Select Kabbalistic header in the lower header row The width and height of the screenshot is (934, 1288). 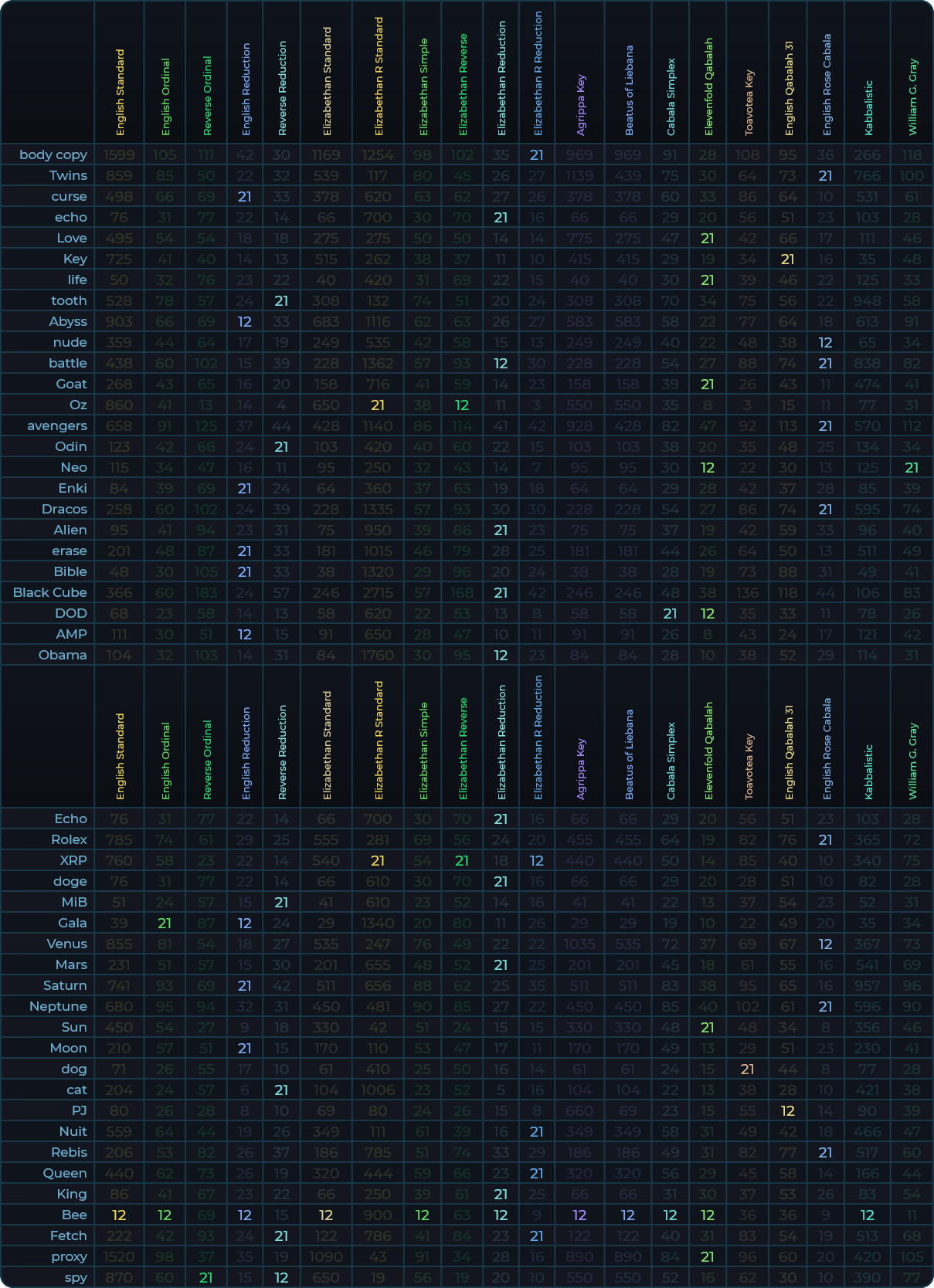point(868,771)
